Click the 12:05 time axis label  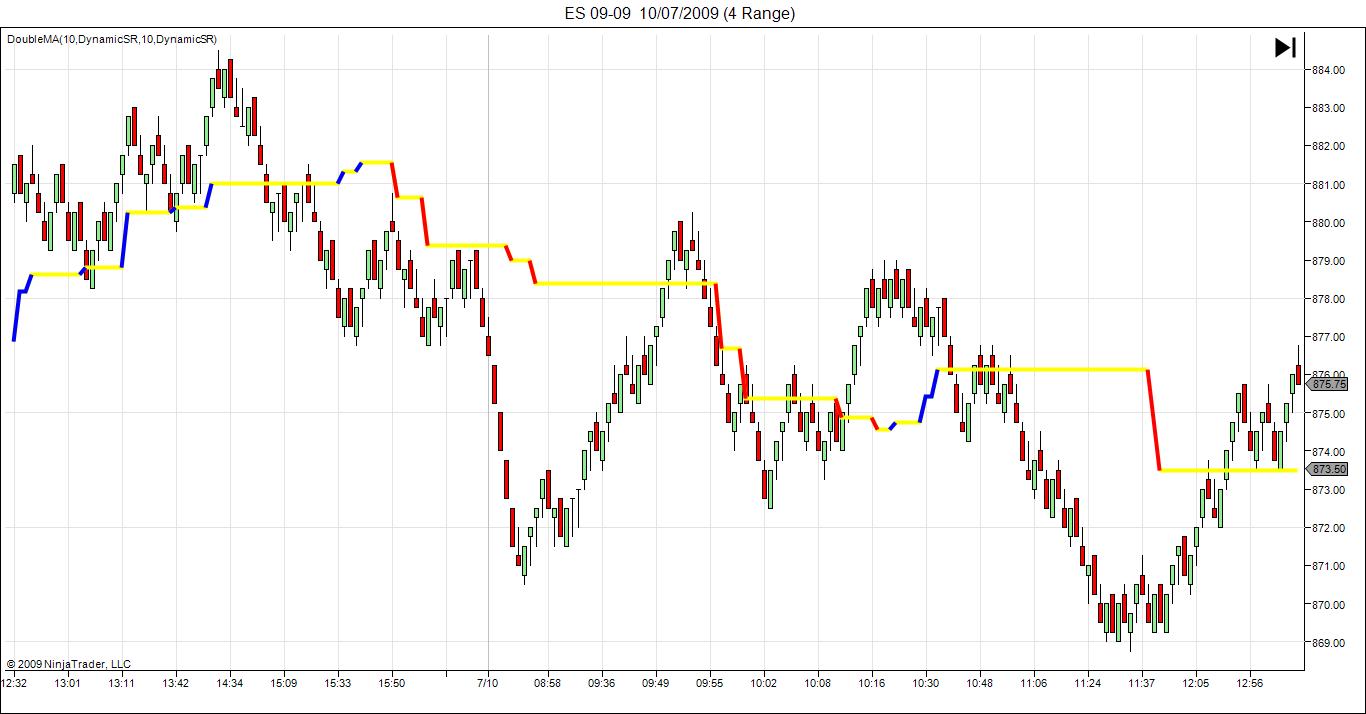coord(1196,684)
